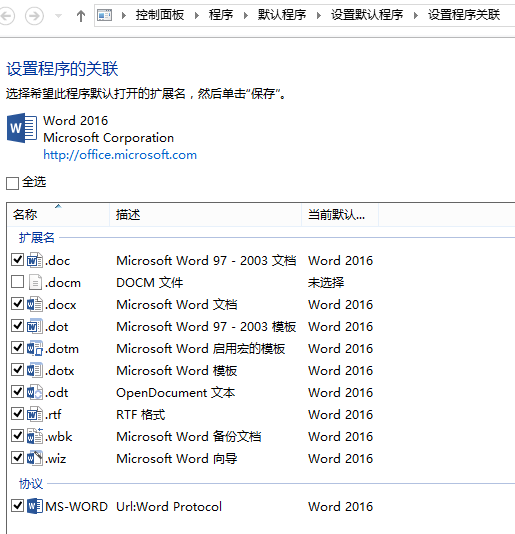Uncheck the .wbk extension checkbox
Viewport: 515px width, 534px height.
[x=17, y=436]
